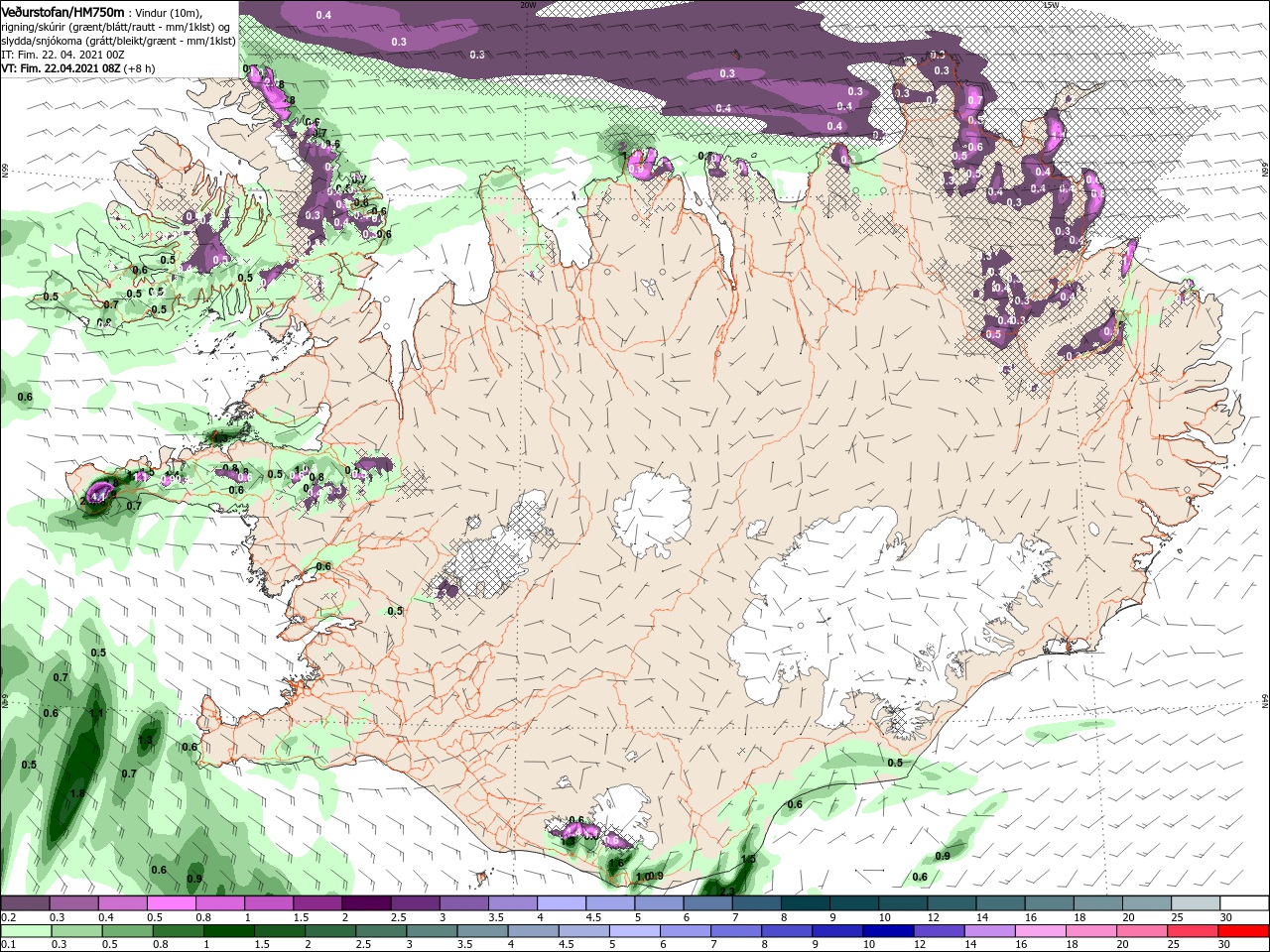
Task: Select the darkest purple 2 snow-scale swatch
Action: [366, 903]
